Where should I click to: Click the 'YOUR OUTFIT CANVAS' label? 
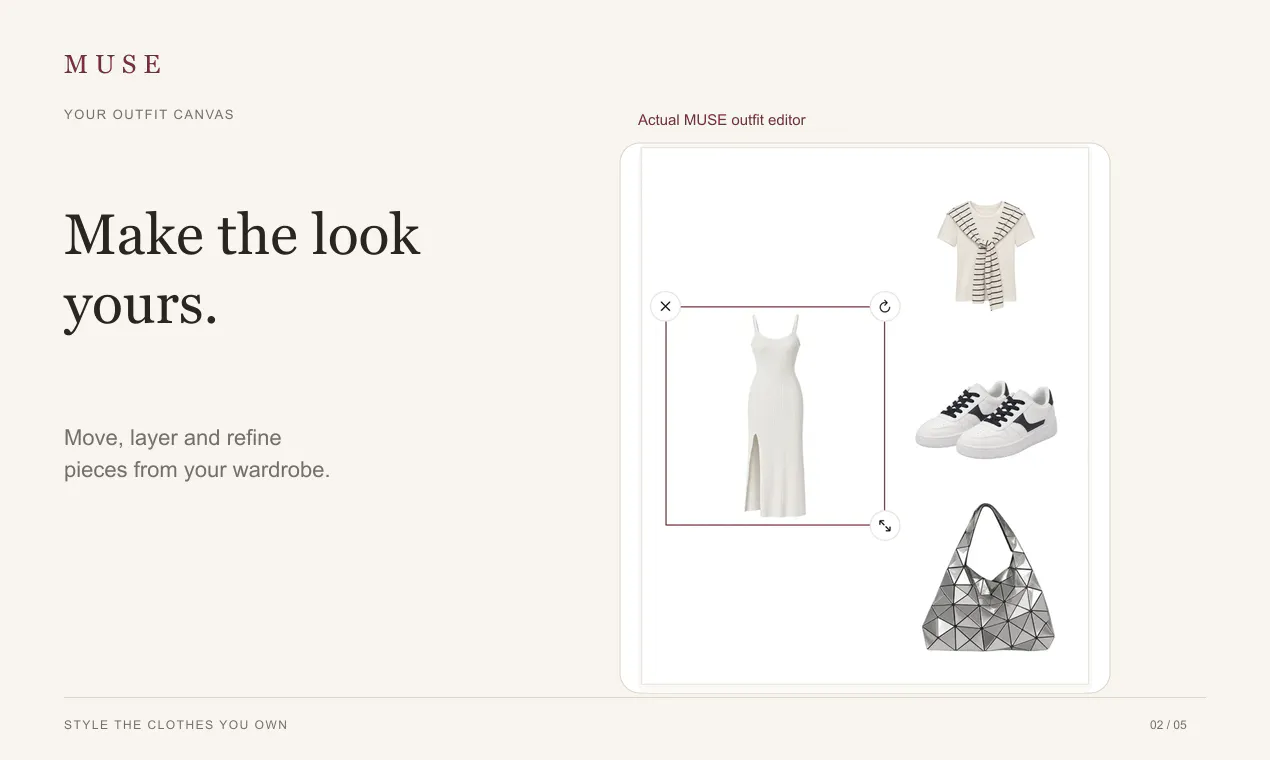[x=149, y=115]
